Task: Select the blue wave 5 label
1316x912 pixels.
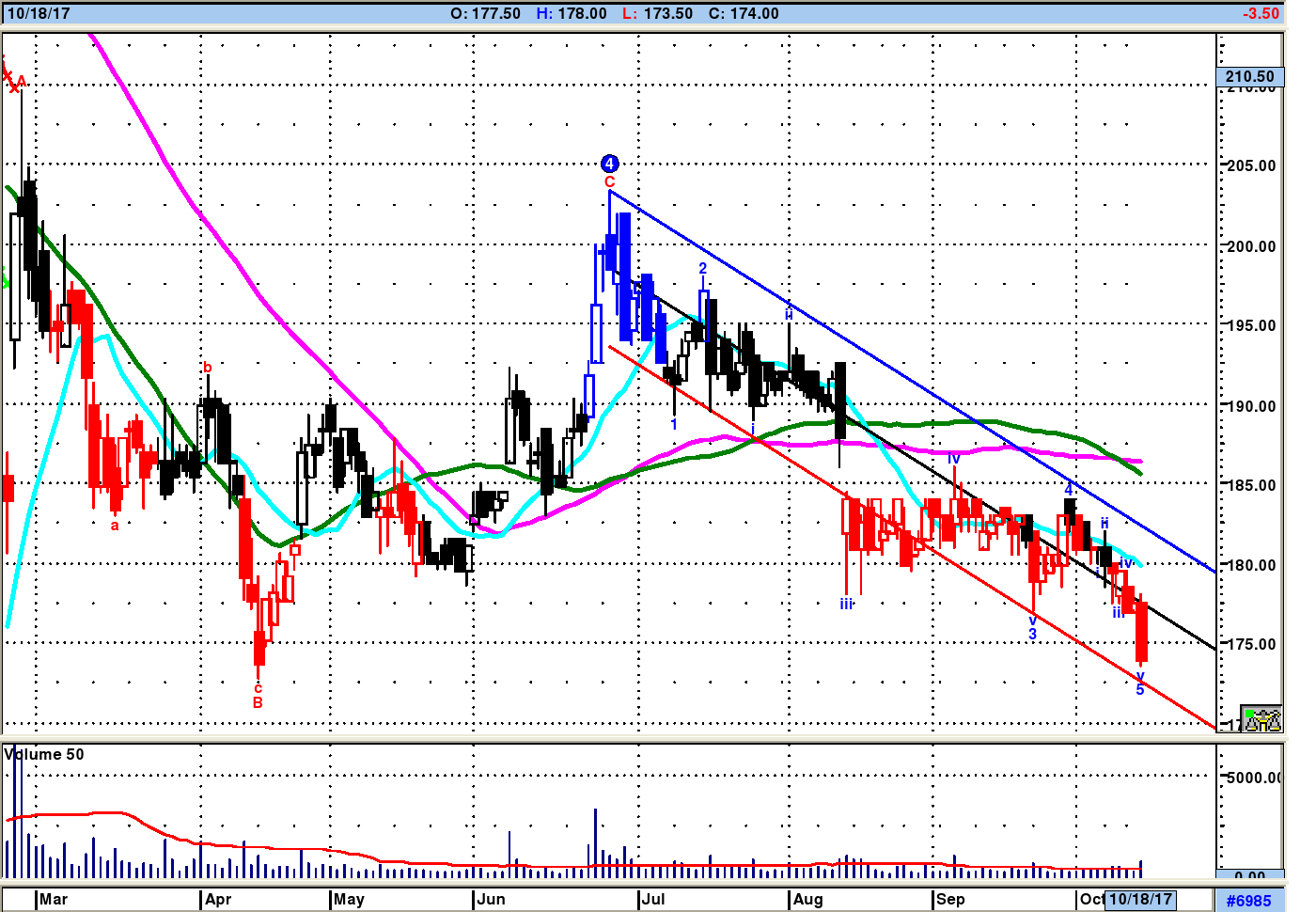Action: (1140, 690)
